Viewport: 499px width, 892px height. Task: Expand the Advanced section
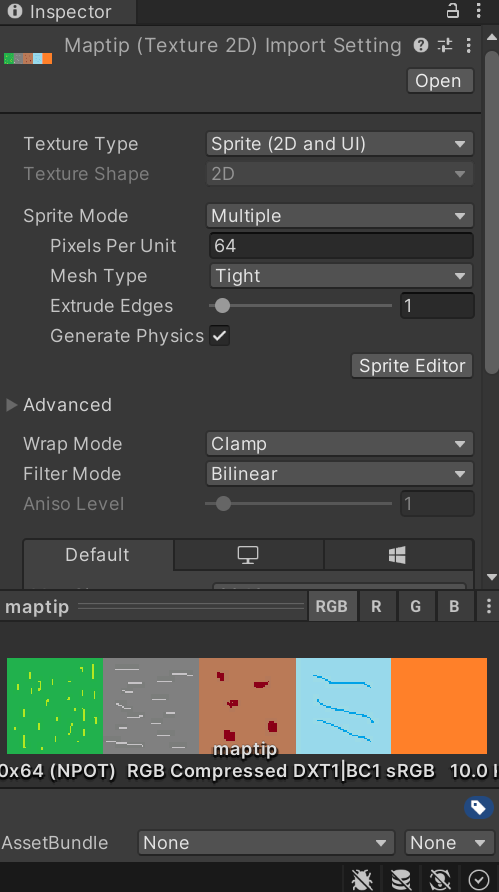tap(11, 405)
